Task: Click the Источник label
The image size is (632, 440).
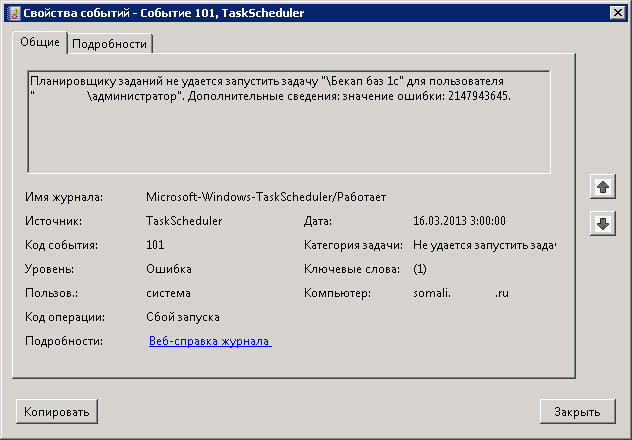Action: (x=54, y=221)
